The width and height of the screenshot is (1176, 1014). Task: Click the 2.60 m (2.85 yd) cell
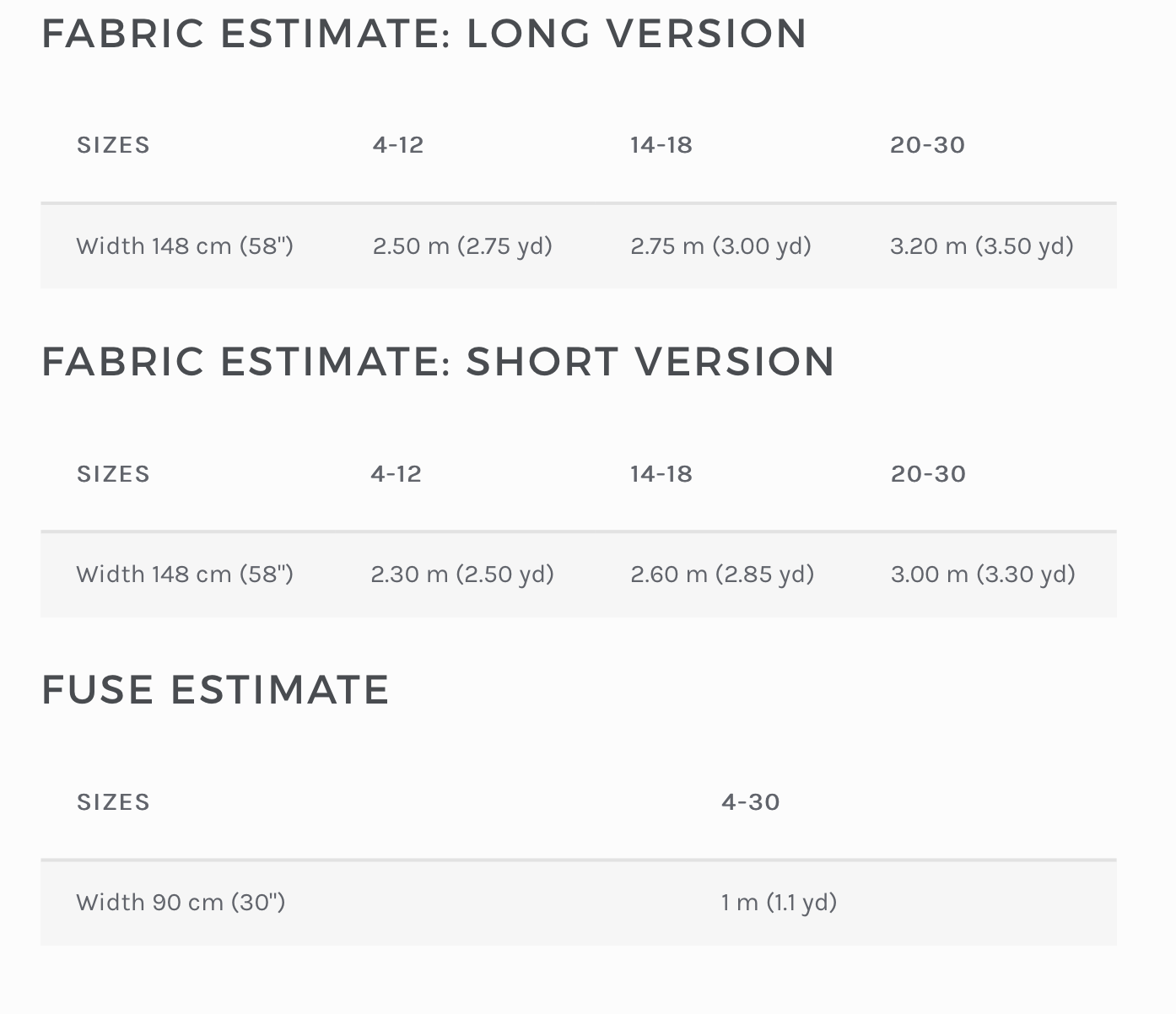(x=722, y=574)
